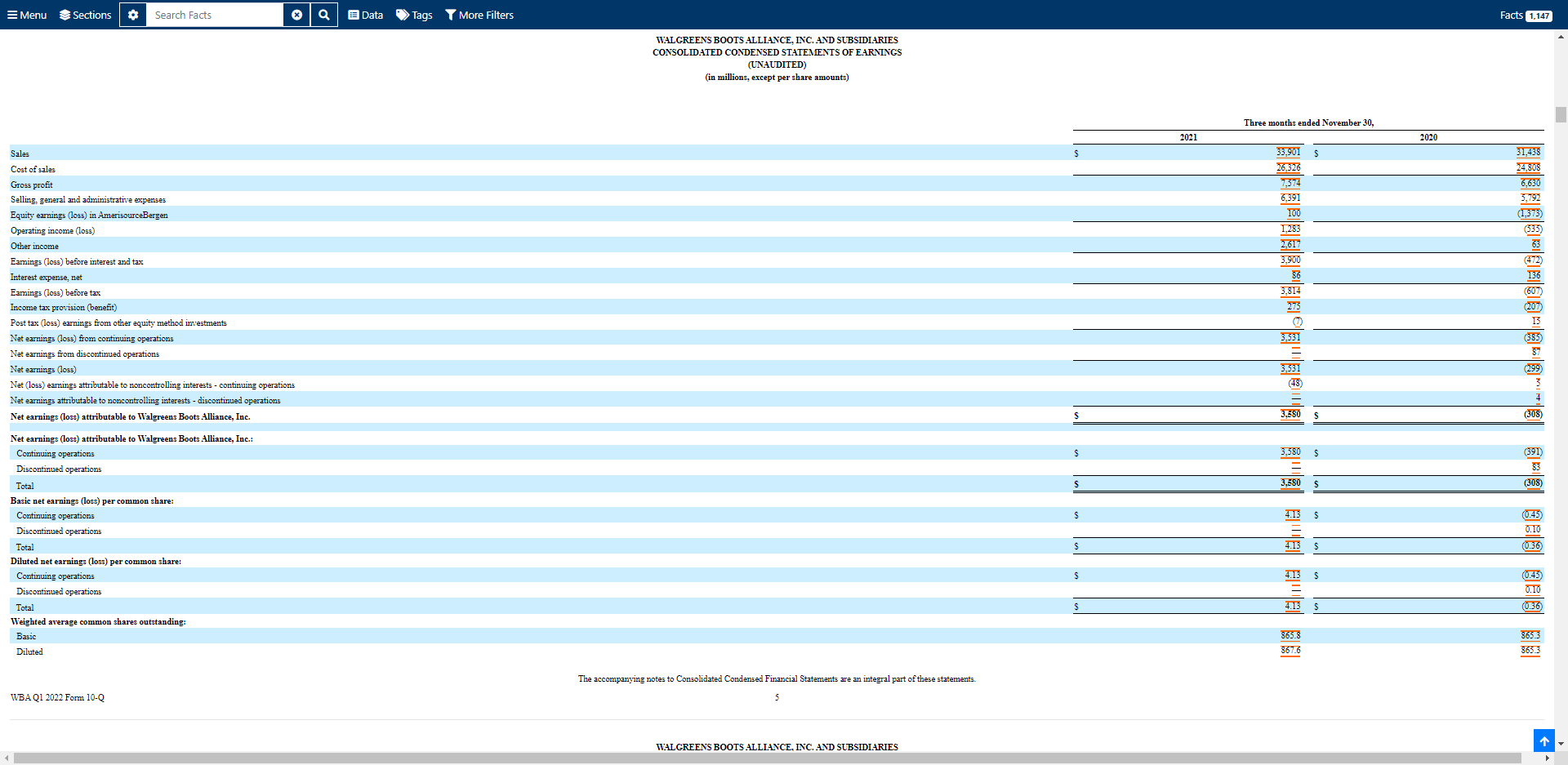Open the settings gear inside the search bar

(132, 14)
